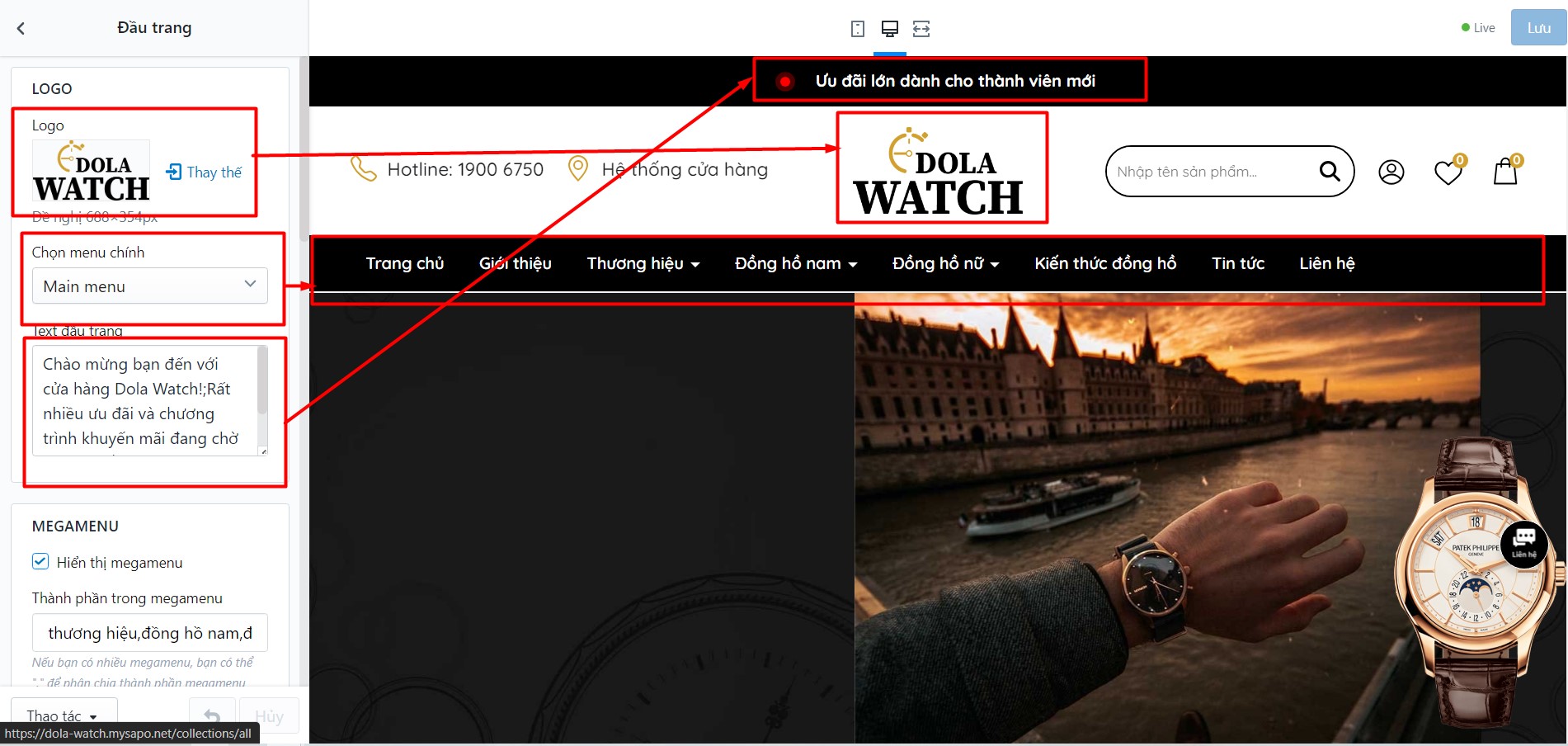Click the product search input field
Screen dimensions: 1568x746
click(1212, 172)
